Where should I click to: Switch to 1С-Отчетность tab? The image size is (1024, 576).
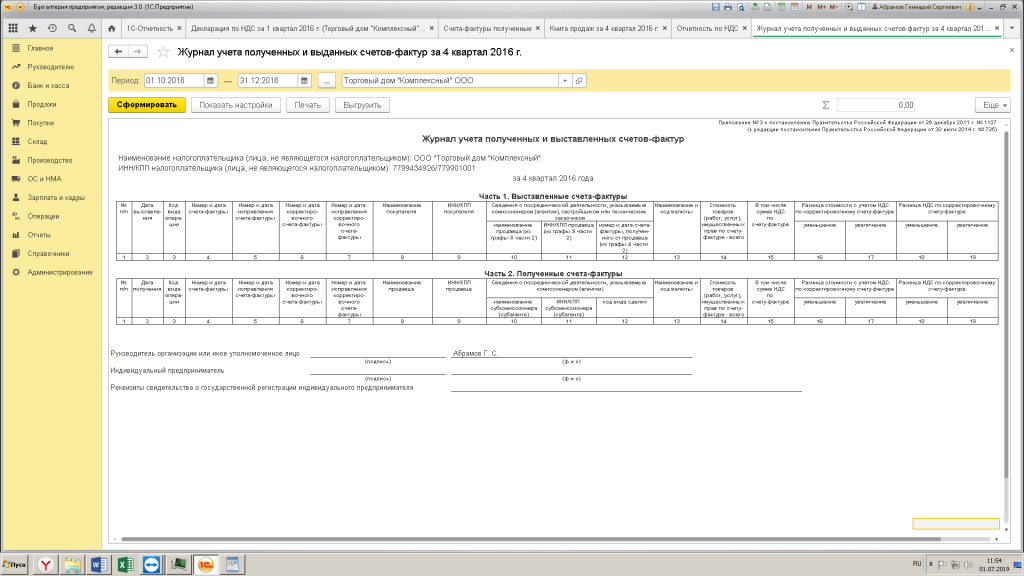tap(150, 28)
